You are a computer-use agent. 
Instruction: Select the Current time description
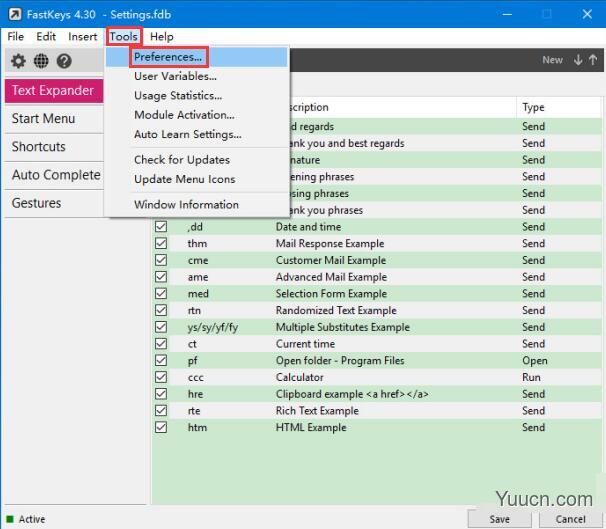point(305,344)
